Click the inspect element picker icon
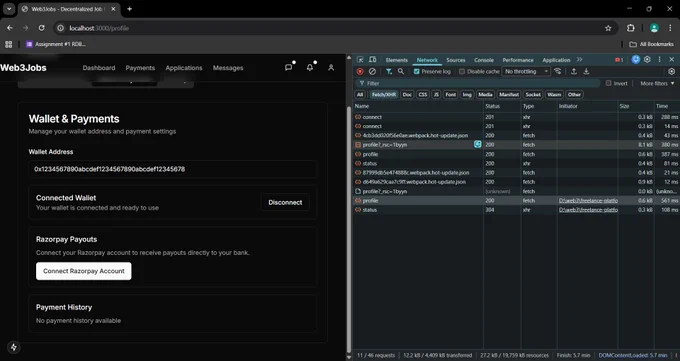Image resolution: width=680 pixels, height=361 pixels. point(360,60)
